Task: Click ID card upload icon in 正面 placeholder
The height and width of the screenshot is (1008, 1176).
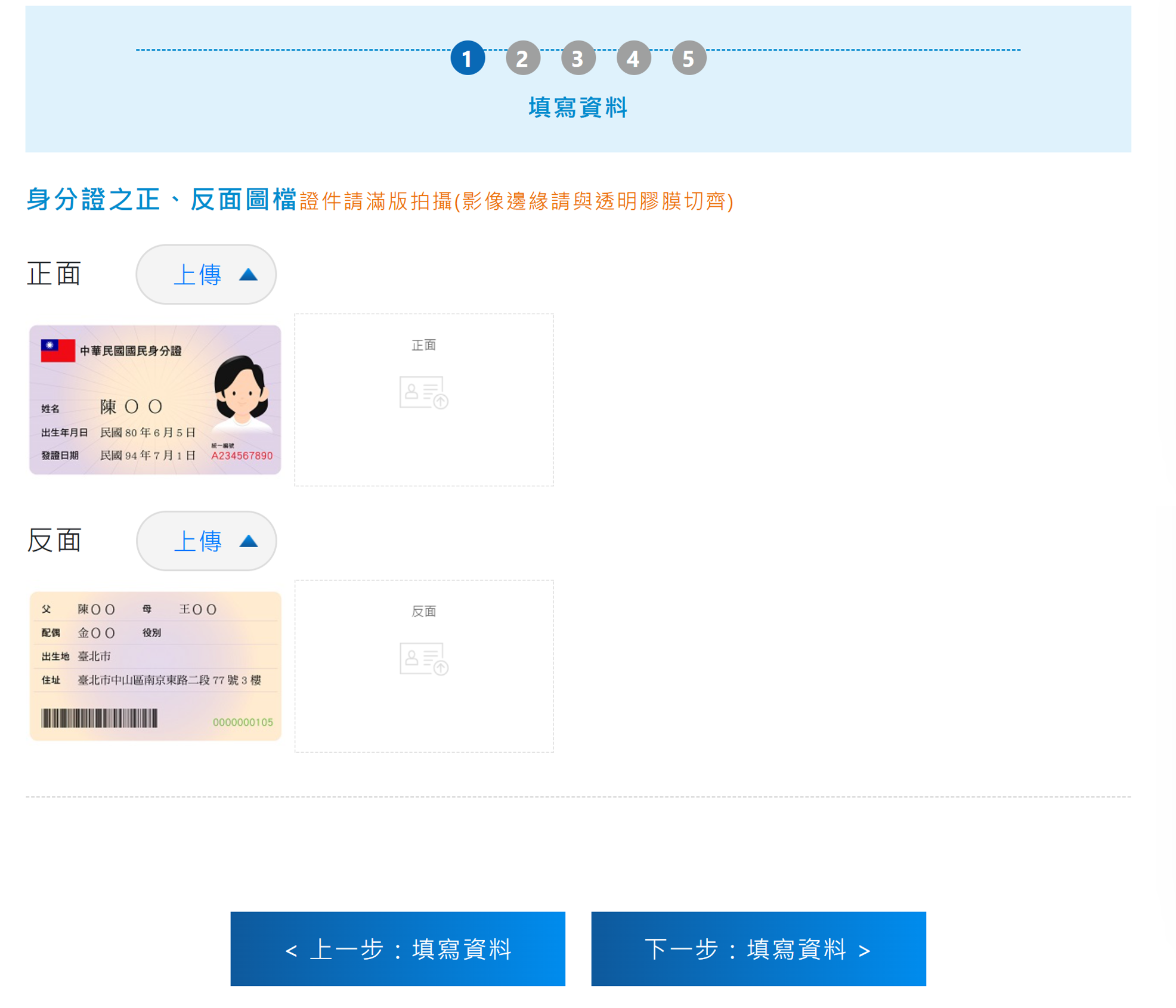Action: tap(423, 392)
